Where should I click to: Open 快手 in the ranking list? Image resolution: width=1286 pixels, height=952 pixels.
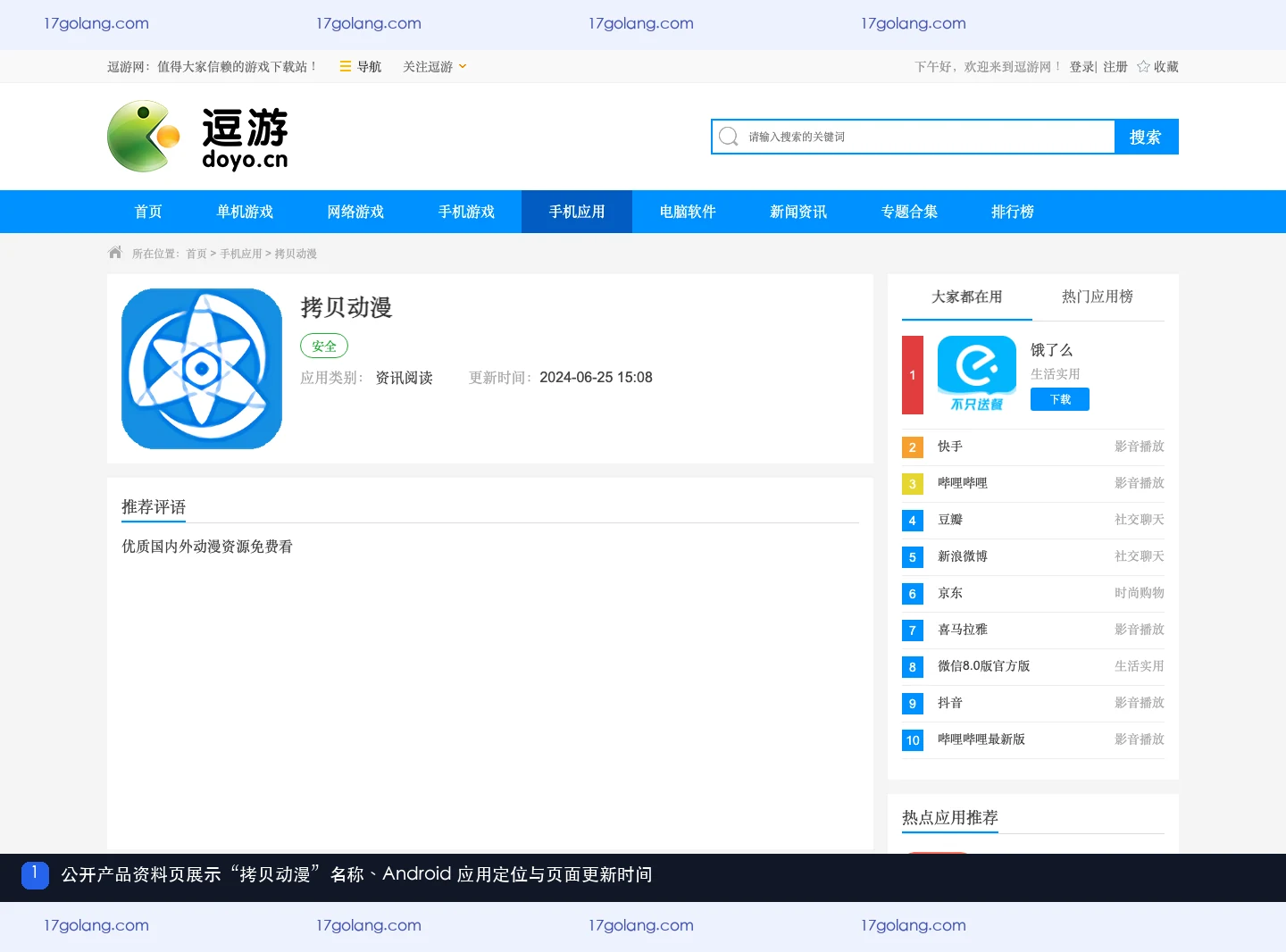(950, 447)
